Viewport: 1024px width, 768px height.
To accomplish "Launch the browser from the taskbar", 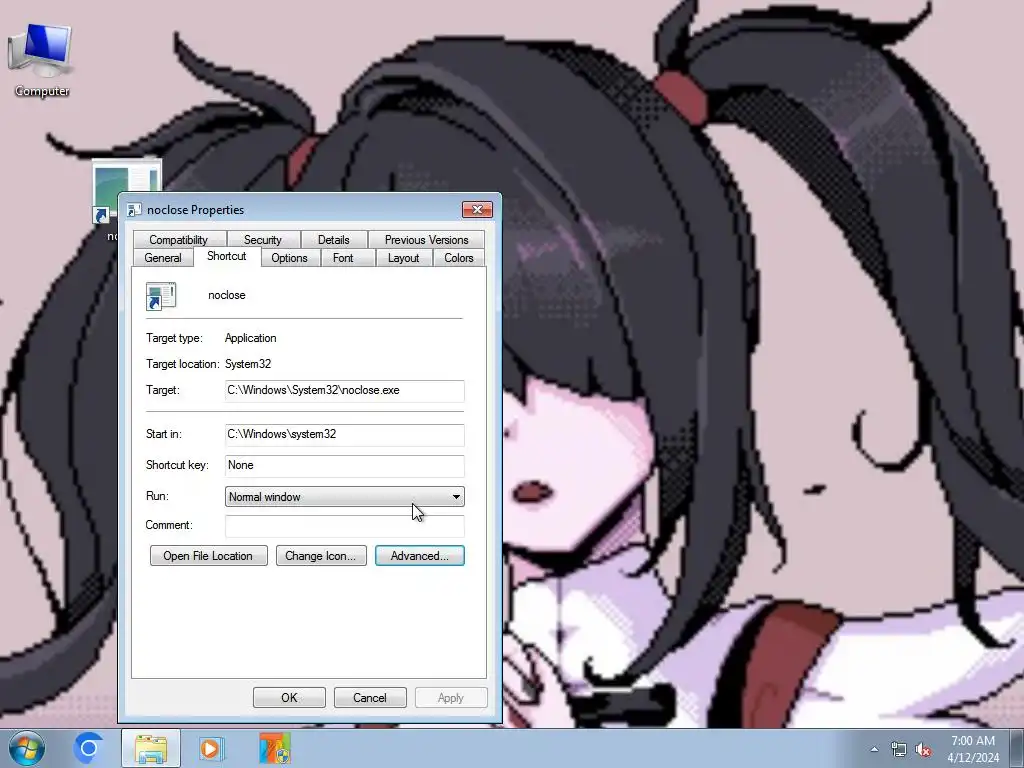I will [x=88, y=748].
